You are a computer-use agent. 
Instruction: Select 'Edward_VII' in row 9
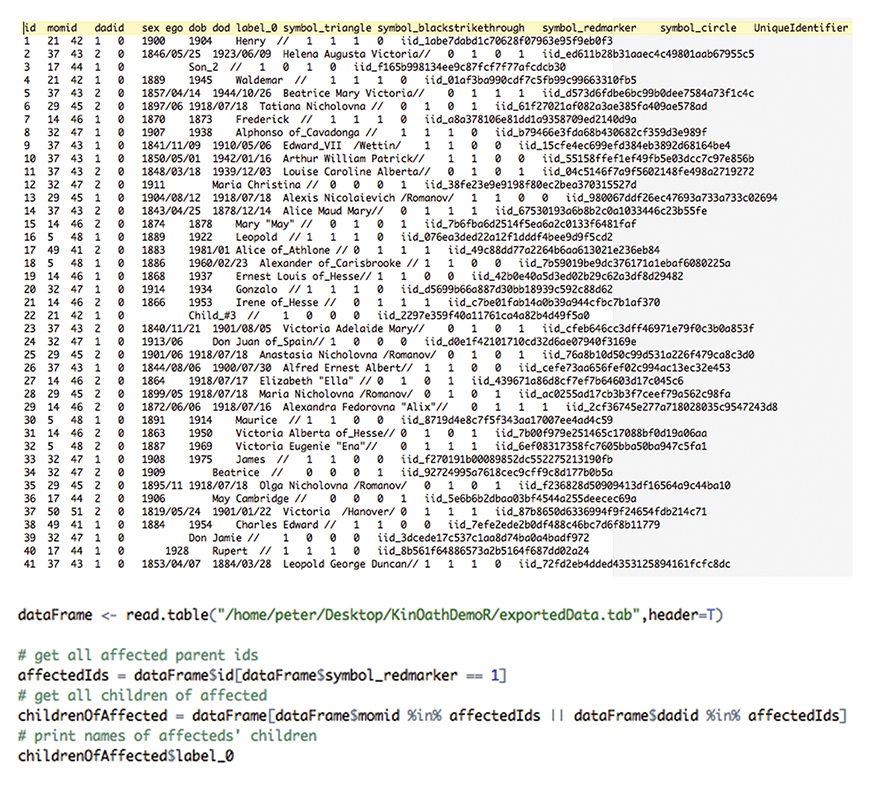point(312,145)
